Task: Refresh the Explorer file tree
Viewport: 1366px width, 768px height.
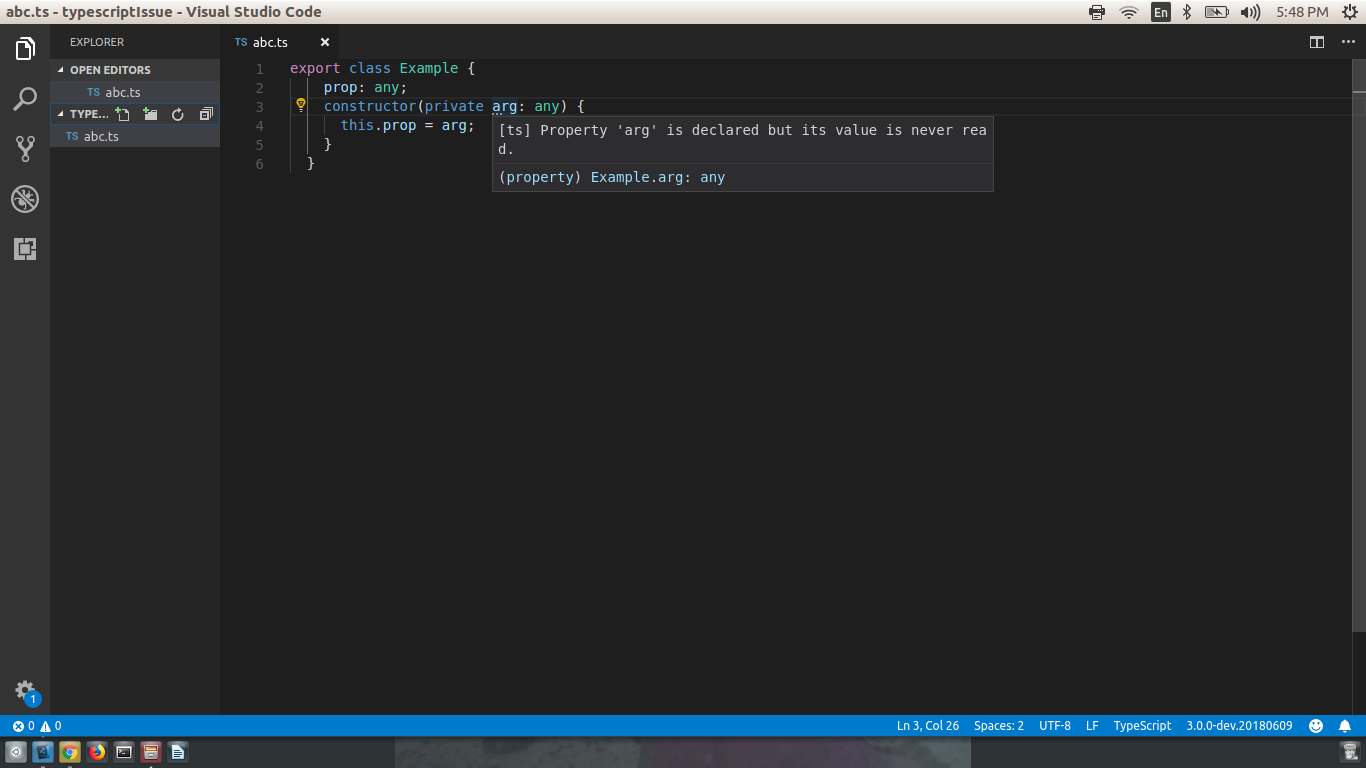Action: pyautogui.click(x=177, y=114)
